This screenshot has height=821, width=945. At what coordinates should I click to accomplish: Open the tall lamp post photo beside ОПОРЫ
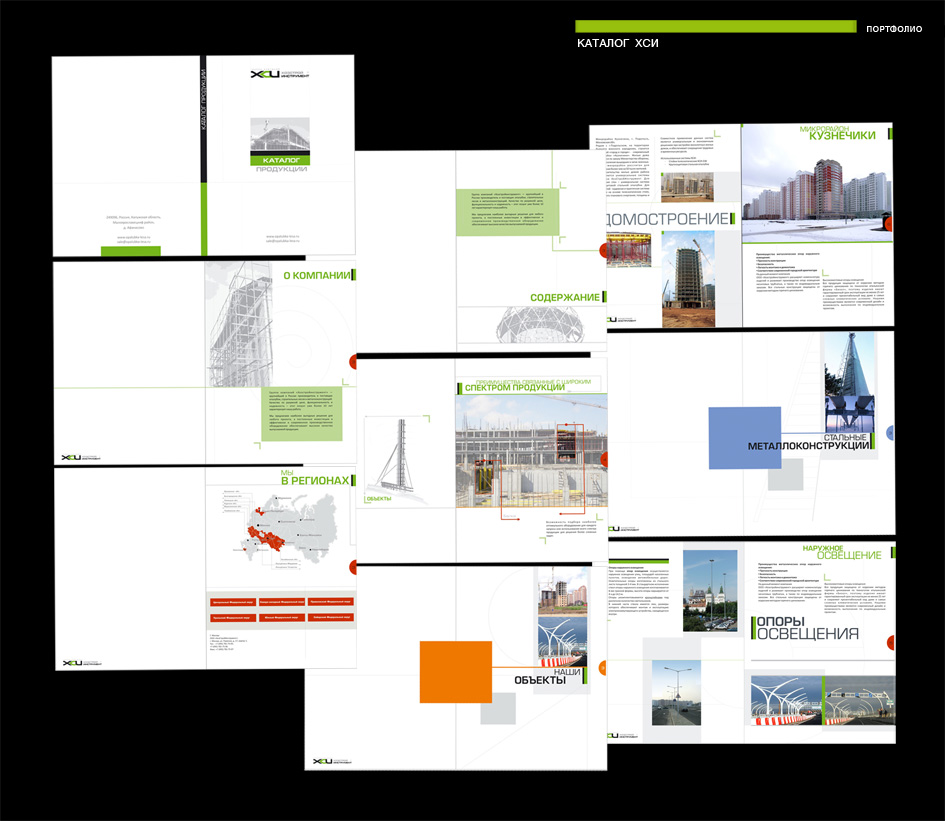coord(710,591)
